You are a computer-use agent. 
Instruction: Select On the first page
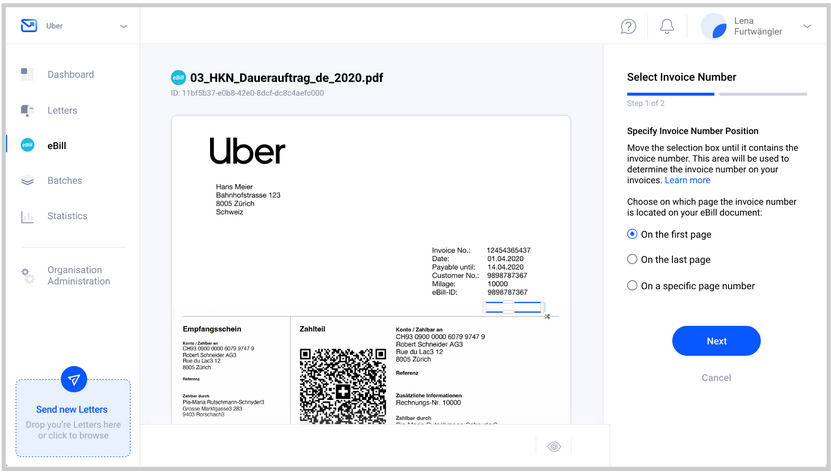669,234
